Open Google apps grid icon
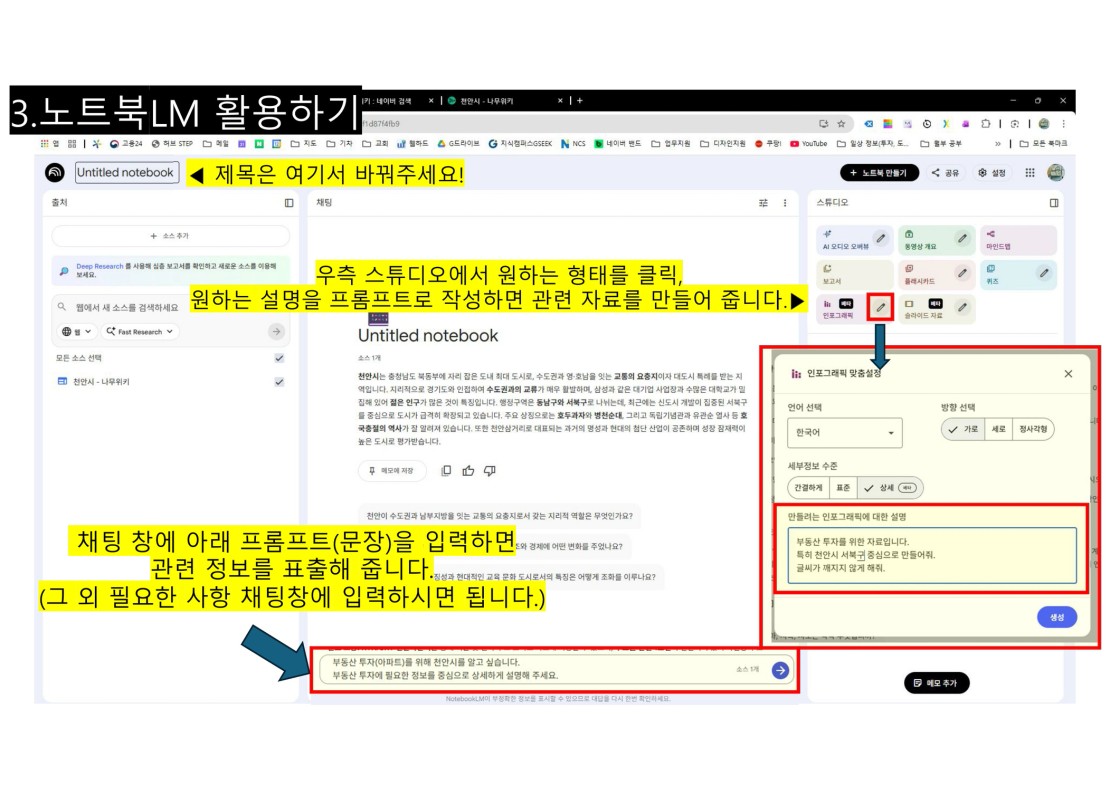Screen dimensions: 1110x785 [x=1030, y=173]
